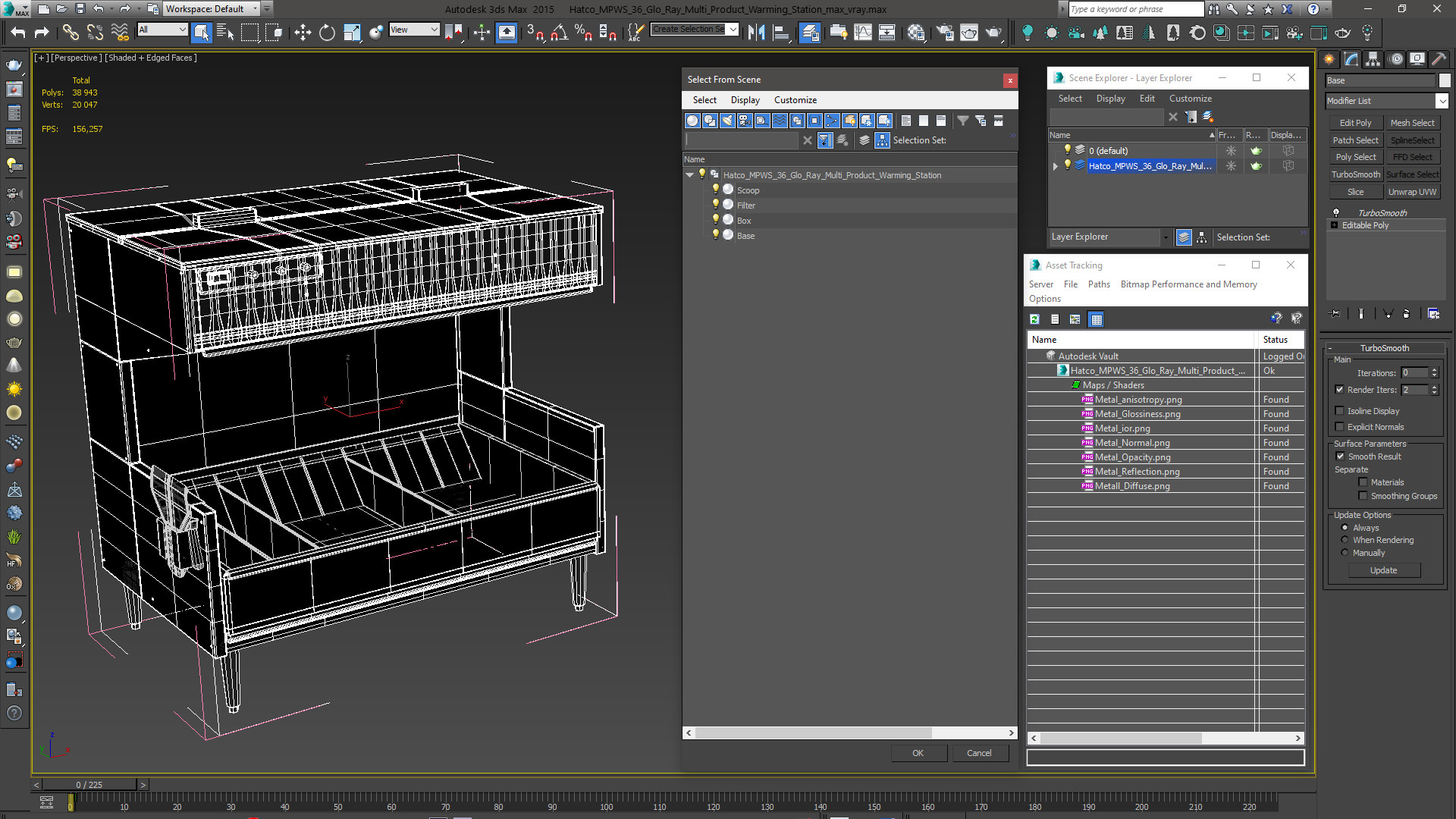This screenshot has width=1456, height=819.
Task: Choose the Select and Rotate tool
Action: [327, 32]
